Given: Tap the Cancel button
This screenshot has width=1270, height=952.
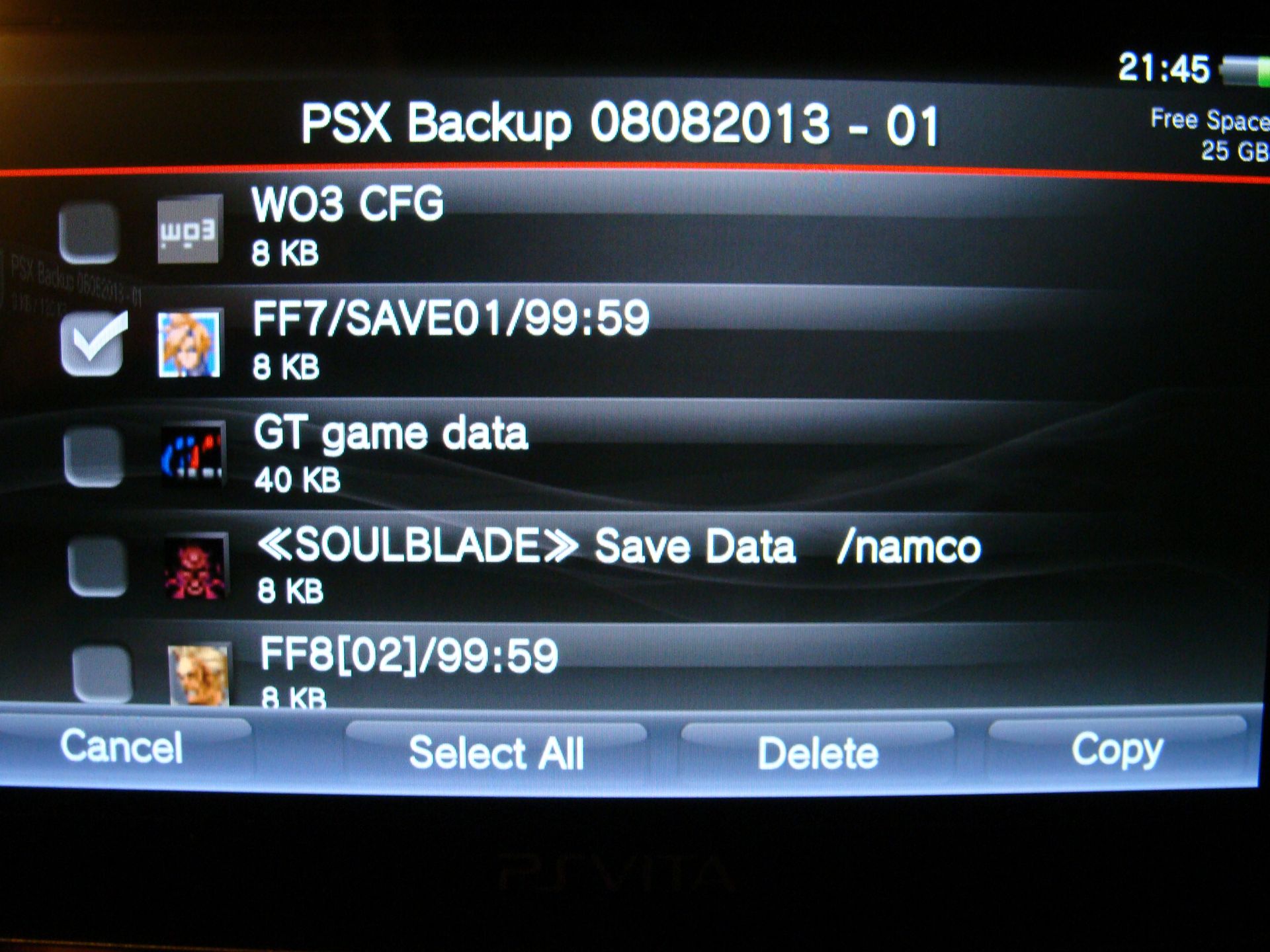Looking at the screenshot, I should (122, 748).
